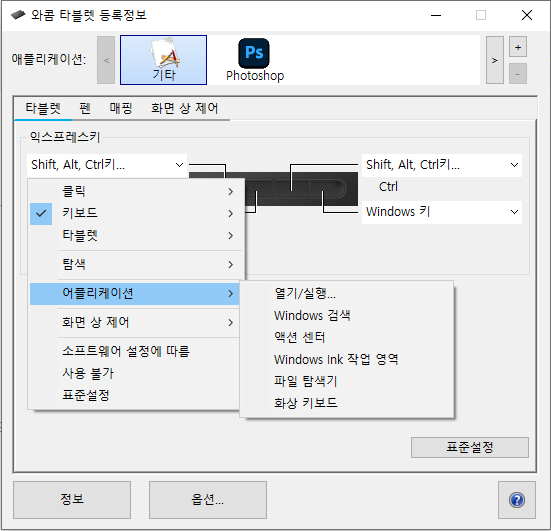The image size is (551, 531).
Task: Click the Wacom tablet title bar icon
Action: click(x=18, y=15)
